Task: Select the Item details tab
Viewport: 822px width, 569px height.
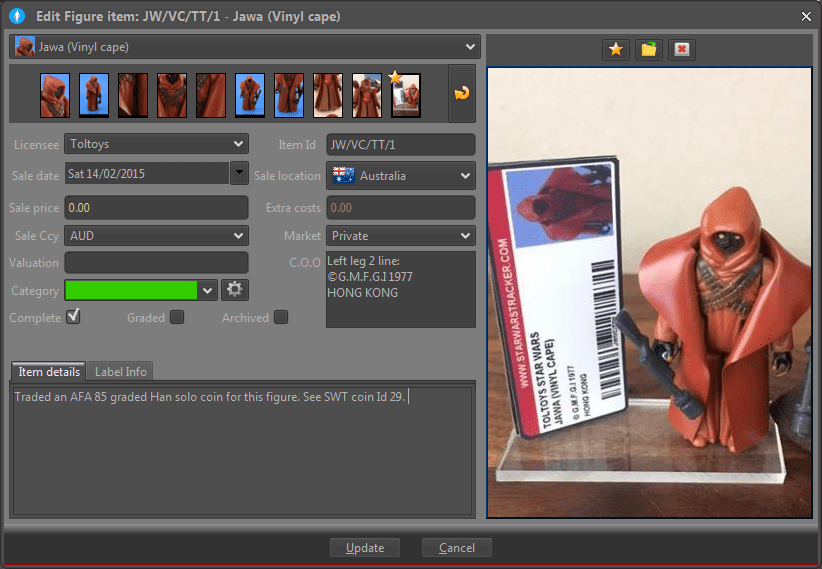Action: (49, 372)
